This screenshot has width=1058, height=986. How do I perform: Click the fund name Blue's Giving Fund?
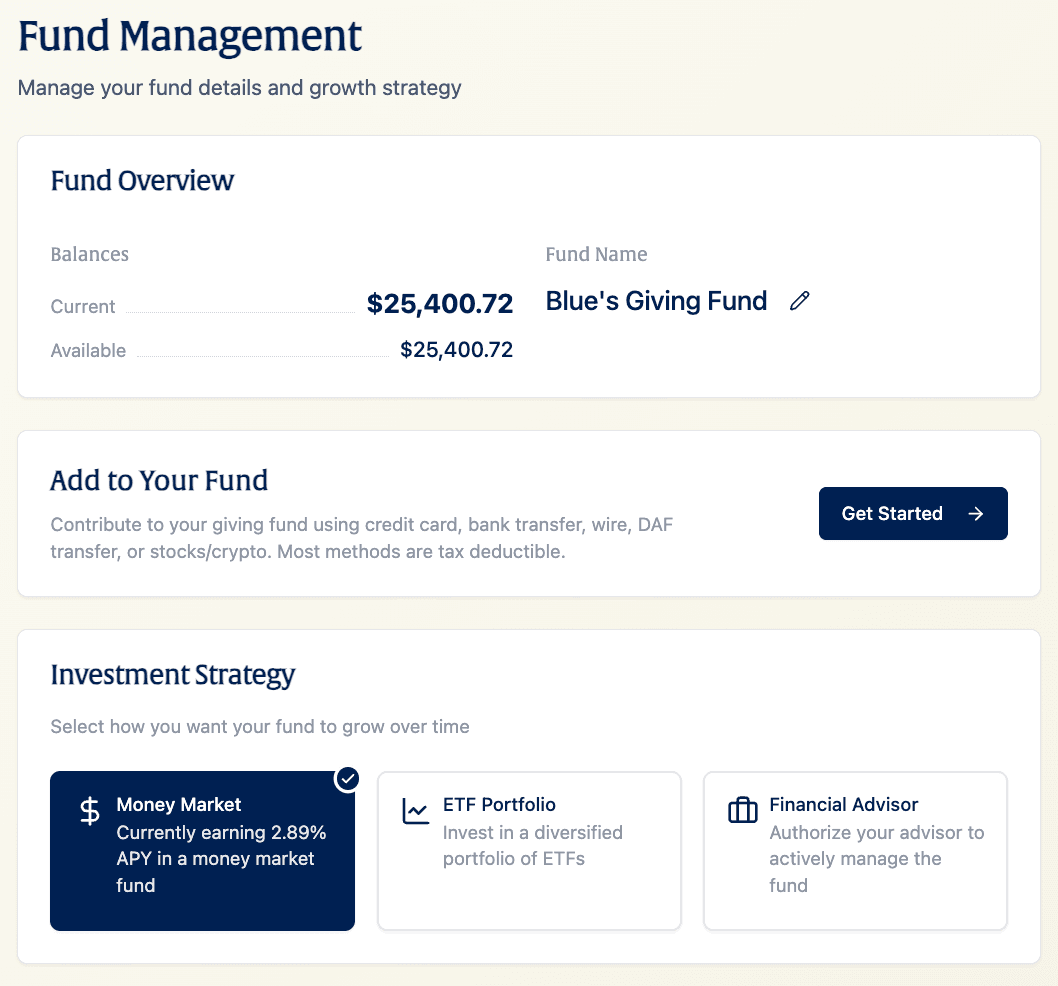[x=656, y=300]
